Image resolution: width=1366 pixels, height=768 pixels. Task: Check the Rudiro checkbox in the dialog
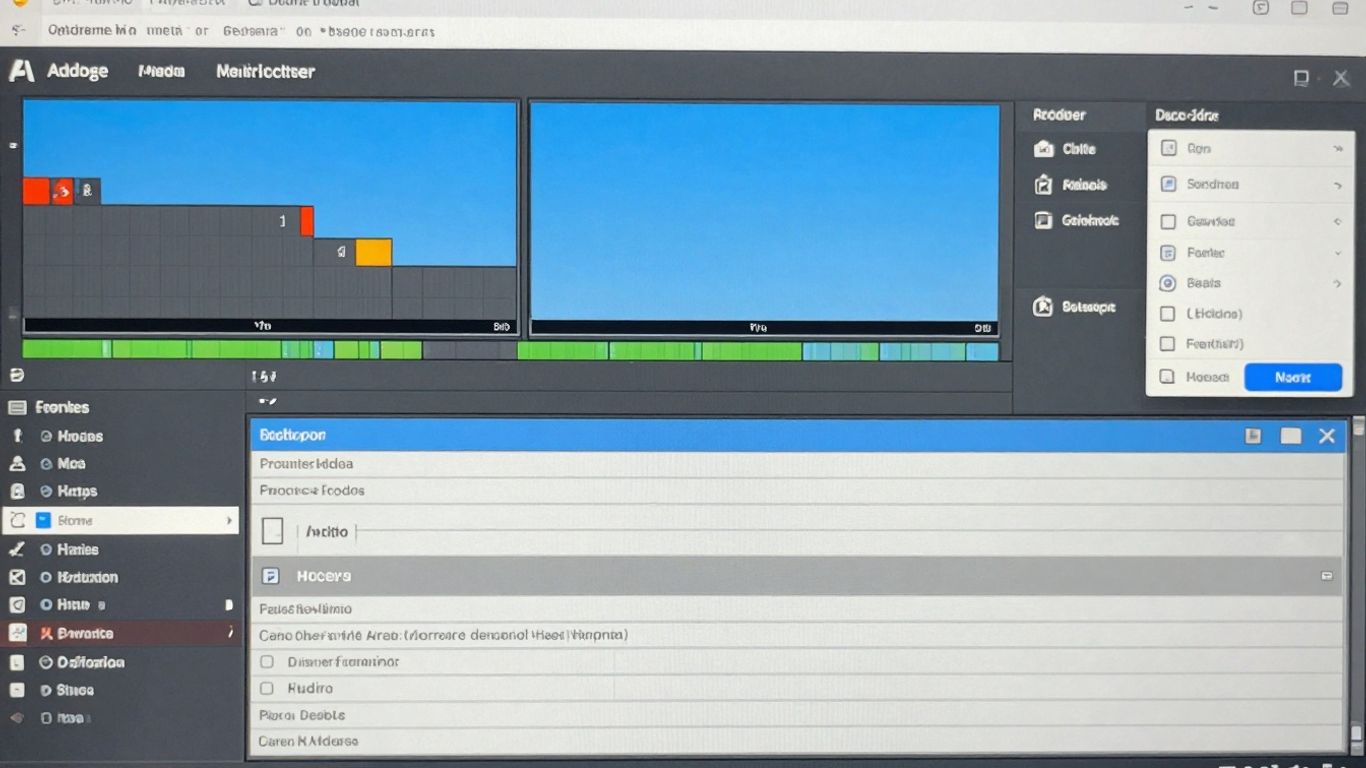click(267, 688)
